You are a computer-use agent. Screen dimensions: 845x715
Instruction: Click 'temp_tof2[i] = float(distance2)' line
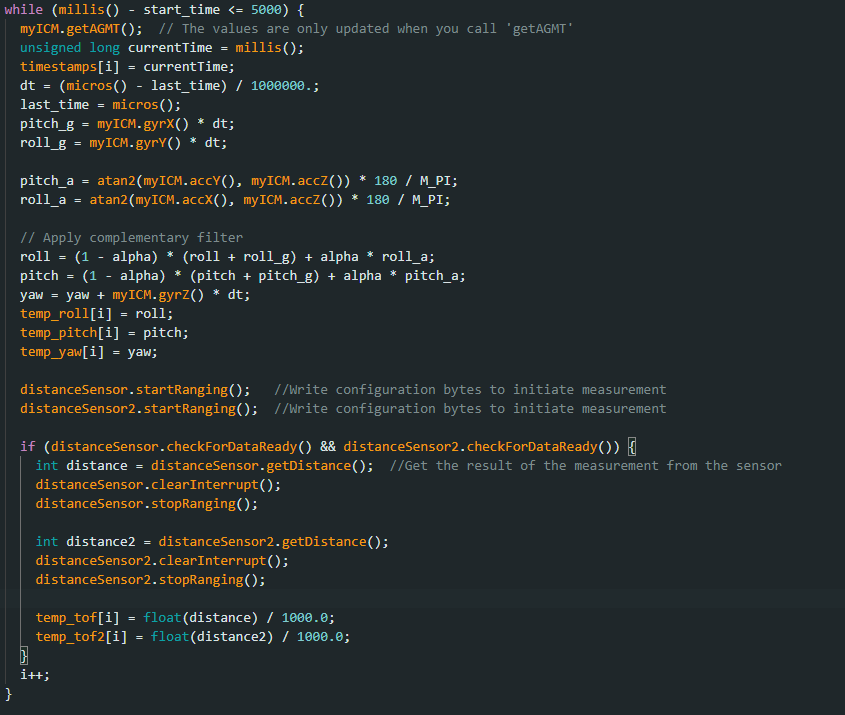point(193,637)
